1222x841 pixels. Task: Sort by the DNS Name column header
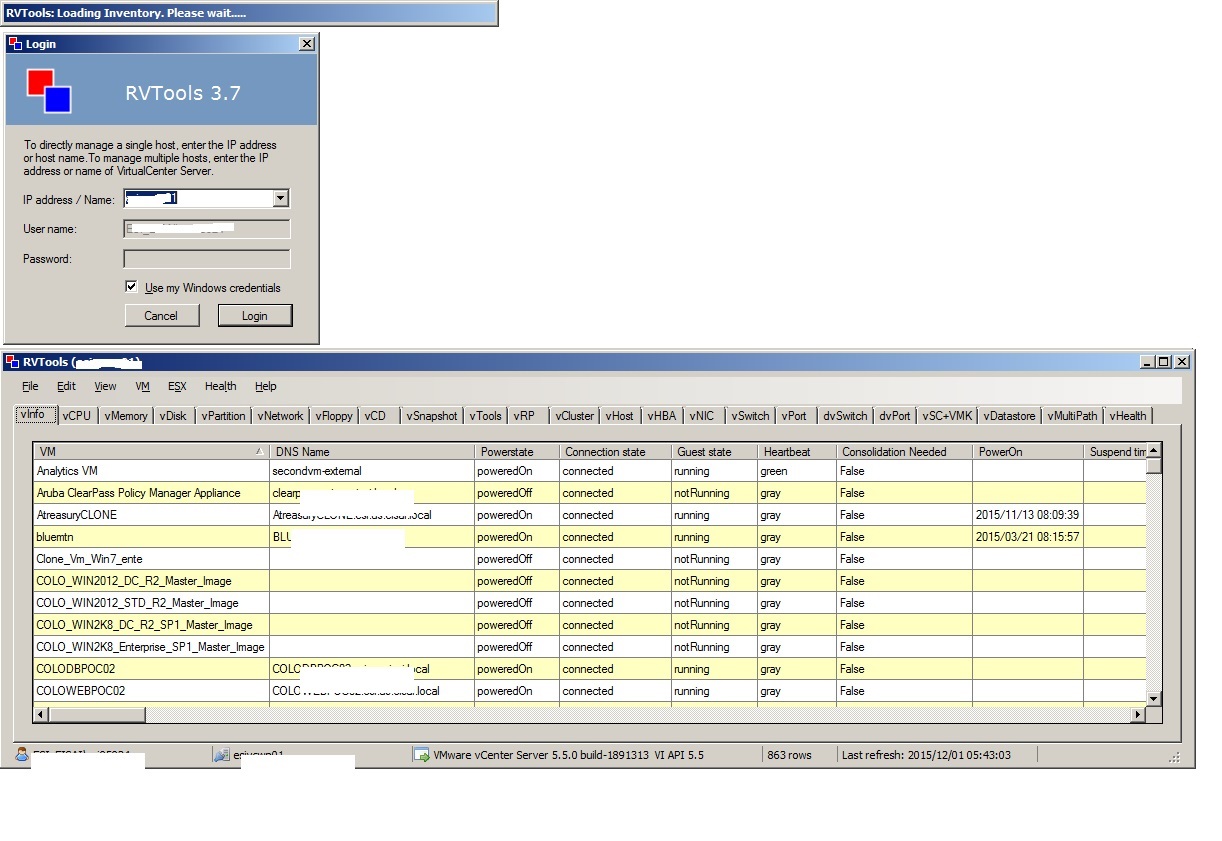pyautogui.click(x=372, y=451)
